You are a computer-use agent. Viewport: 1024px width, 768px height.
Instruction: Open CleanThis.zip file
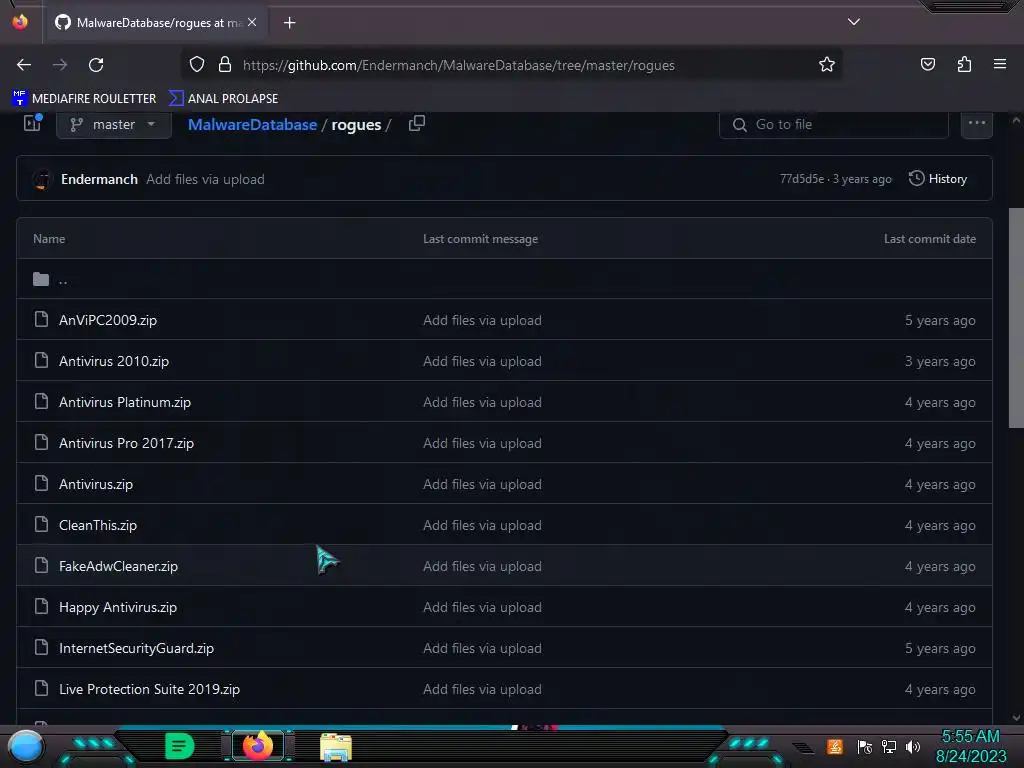coord(98,525)
